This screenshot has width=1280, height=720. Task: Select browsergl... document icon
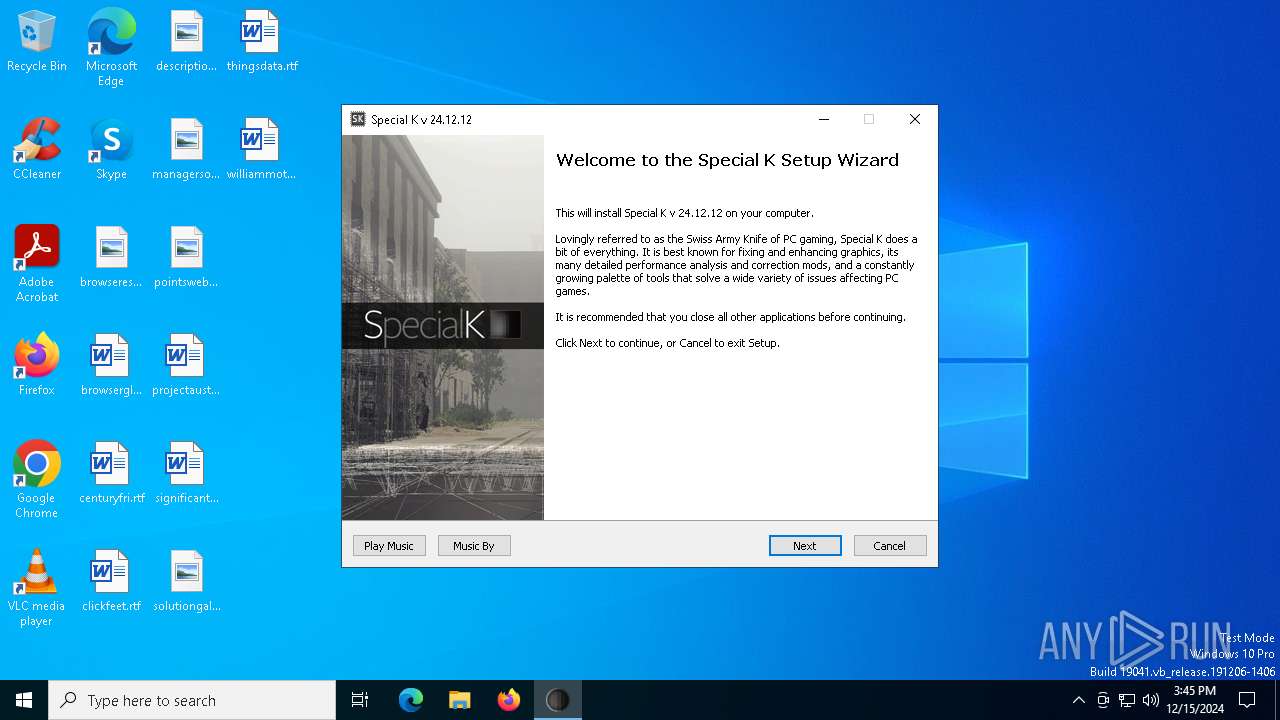pyautogui.click(x=111, y=365)
